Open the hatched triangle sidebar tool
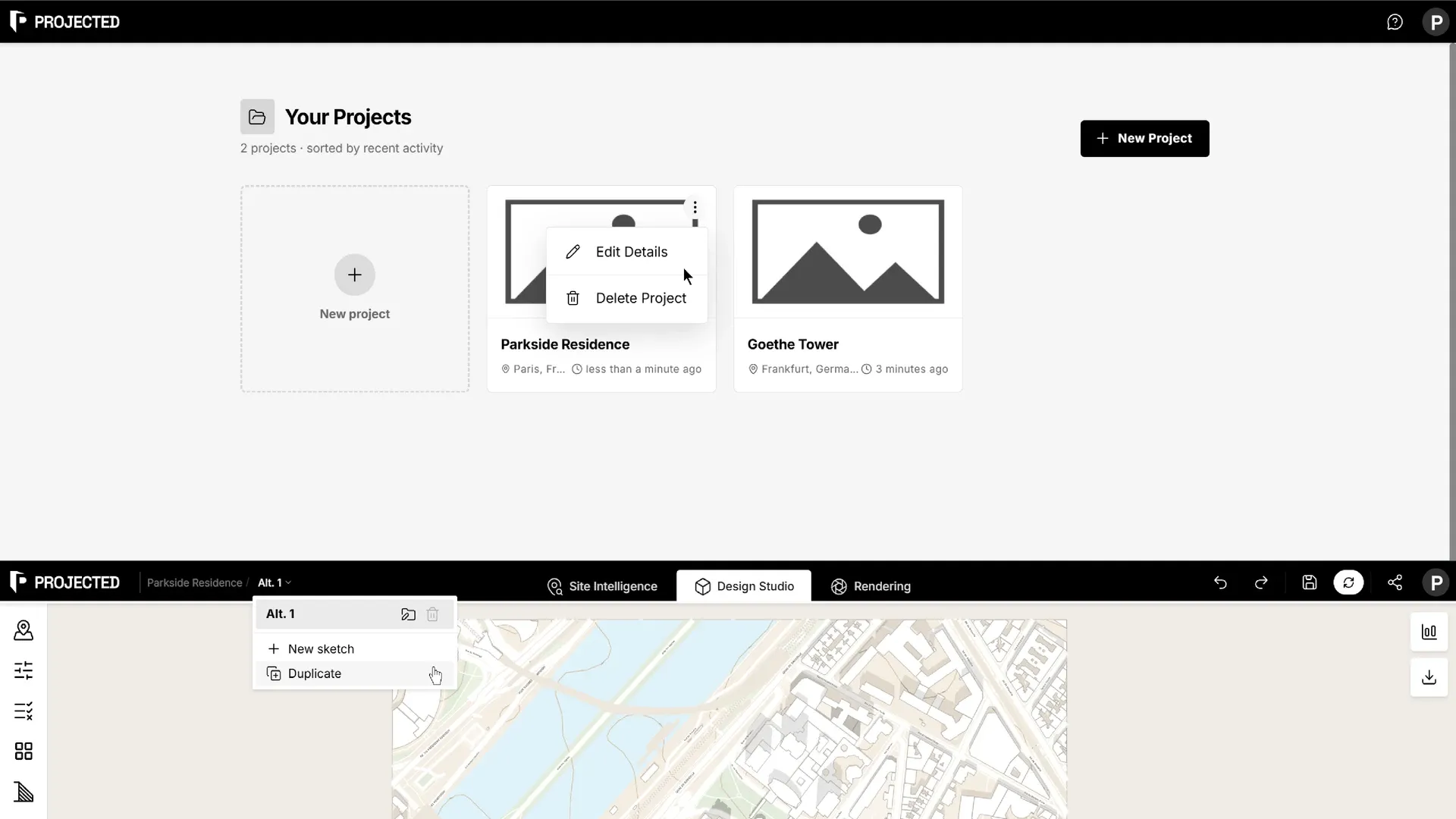Viewport: 1456px width, 819px height. (24, 792)
